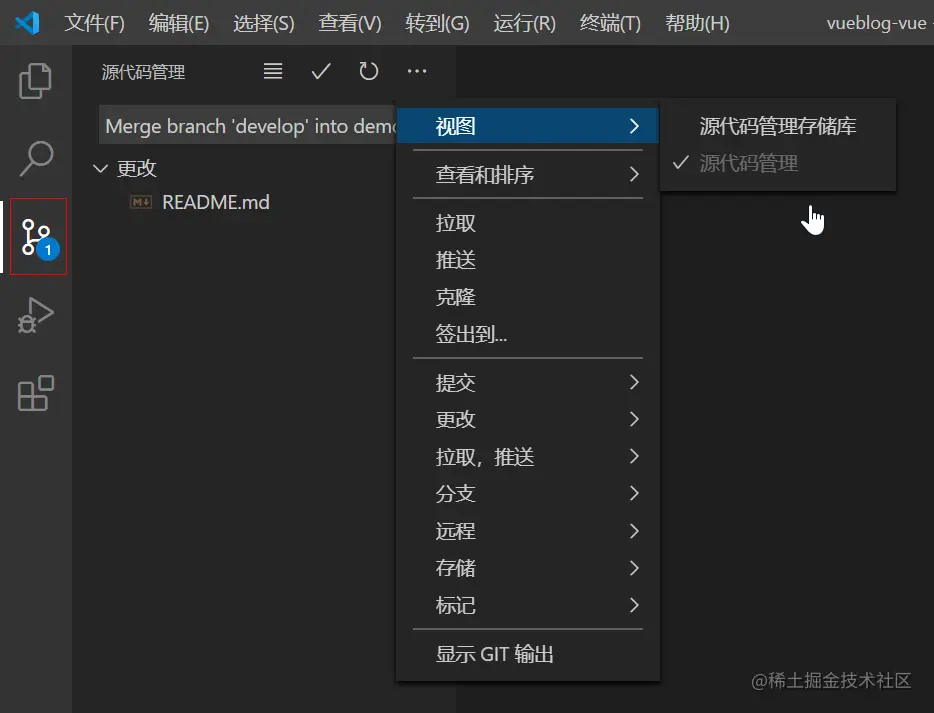Click the commit message input box

[248, 126]
